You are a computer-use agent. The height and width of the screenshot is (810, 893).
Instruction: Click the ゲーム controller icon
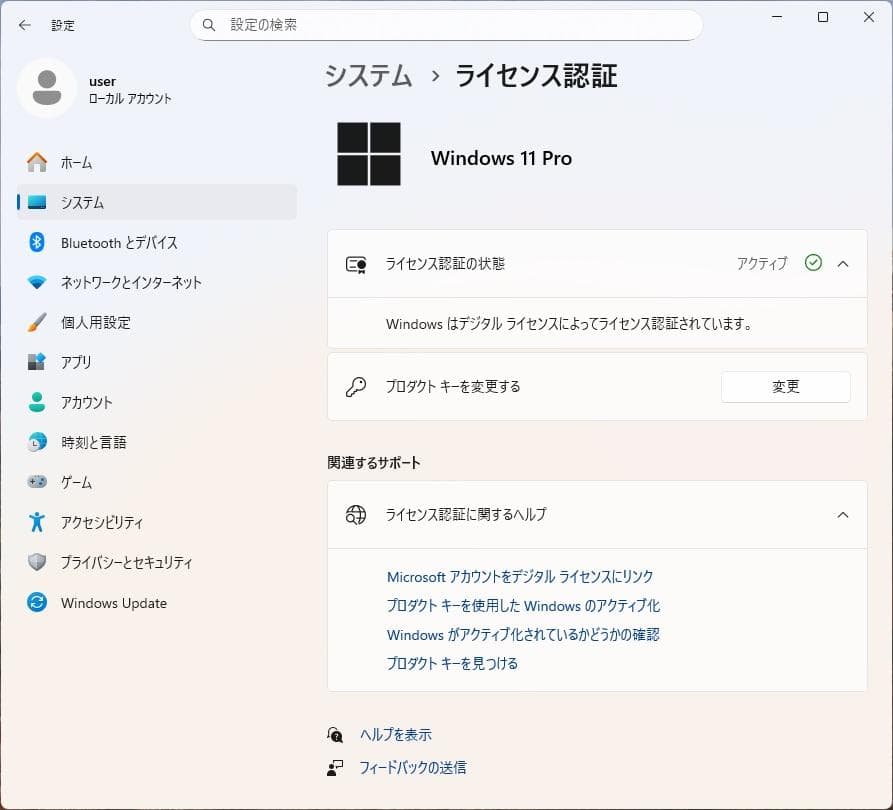pyautogui.click(x=37, y=482)
